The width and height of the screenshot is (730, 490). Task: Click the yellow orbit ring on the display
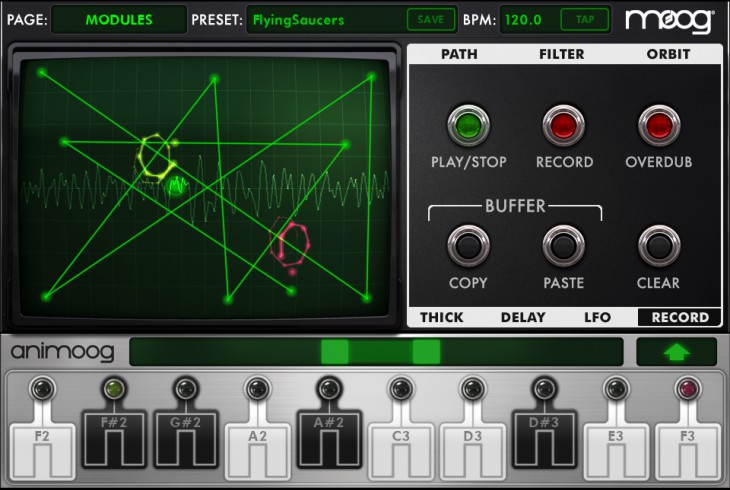coord(157,157)
